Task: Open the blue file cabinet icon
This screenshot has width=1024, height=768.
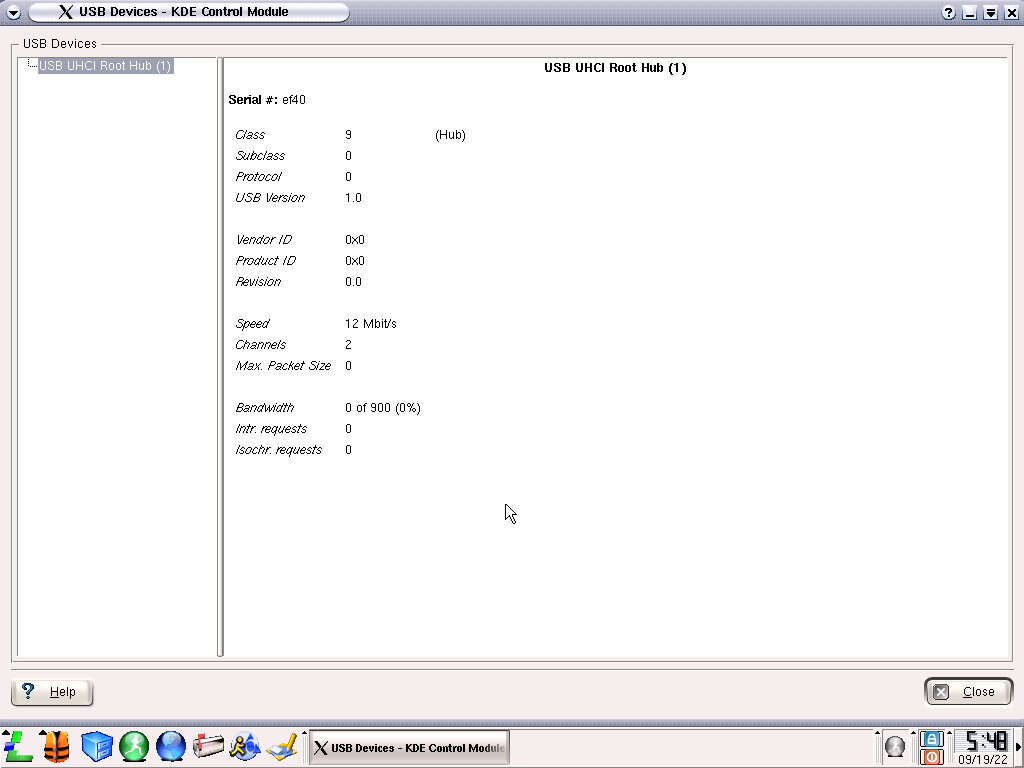Action: (96, 747)
